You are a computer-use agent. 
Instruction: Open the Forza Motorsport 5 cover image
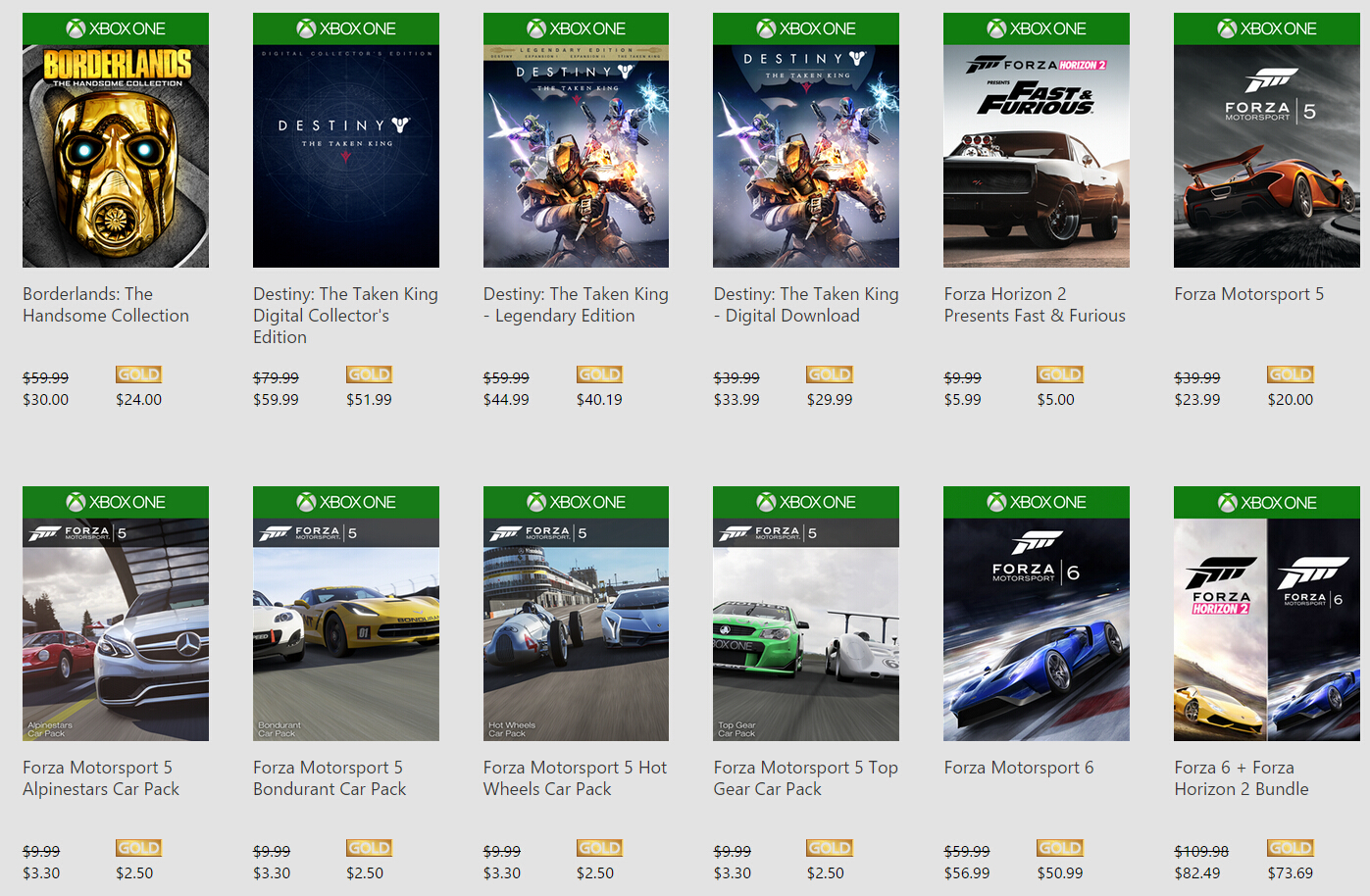pyautogui.click(x=1266, y=157)
